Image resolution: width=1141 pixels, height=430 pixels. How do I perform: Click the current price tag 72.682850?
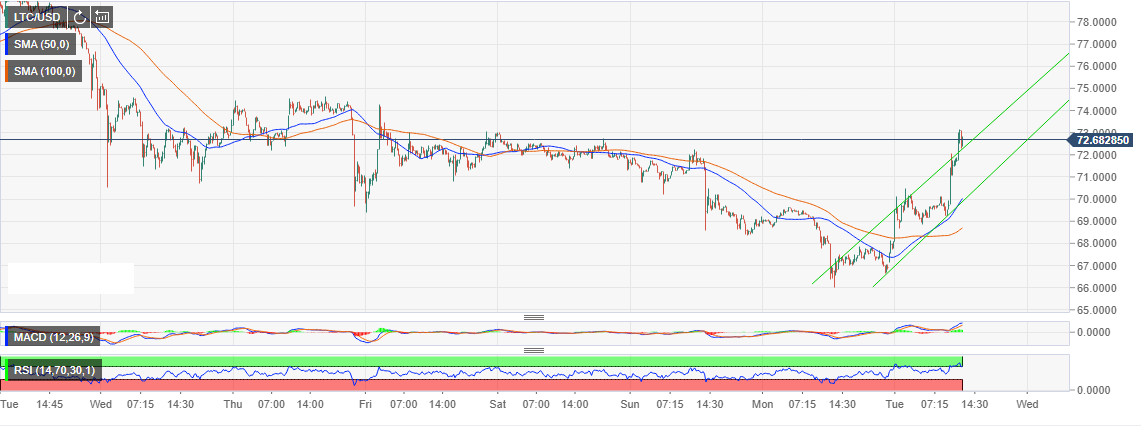click(1104, 140)
